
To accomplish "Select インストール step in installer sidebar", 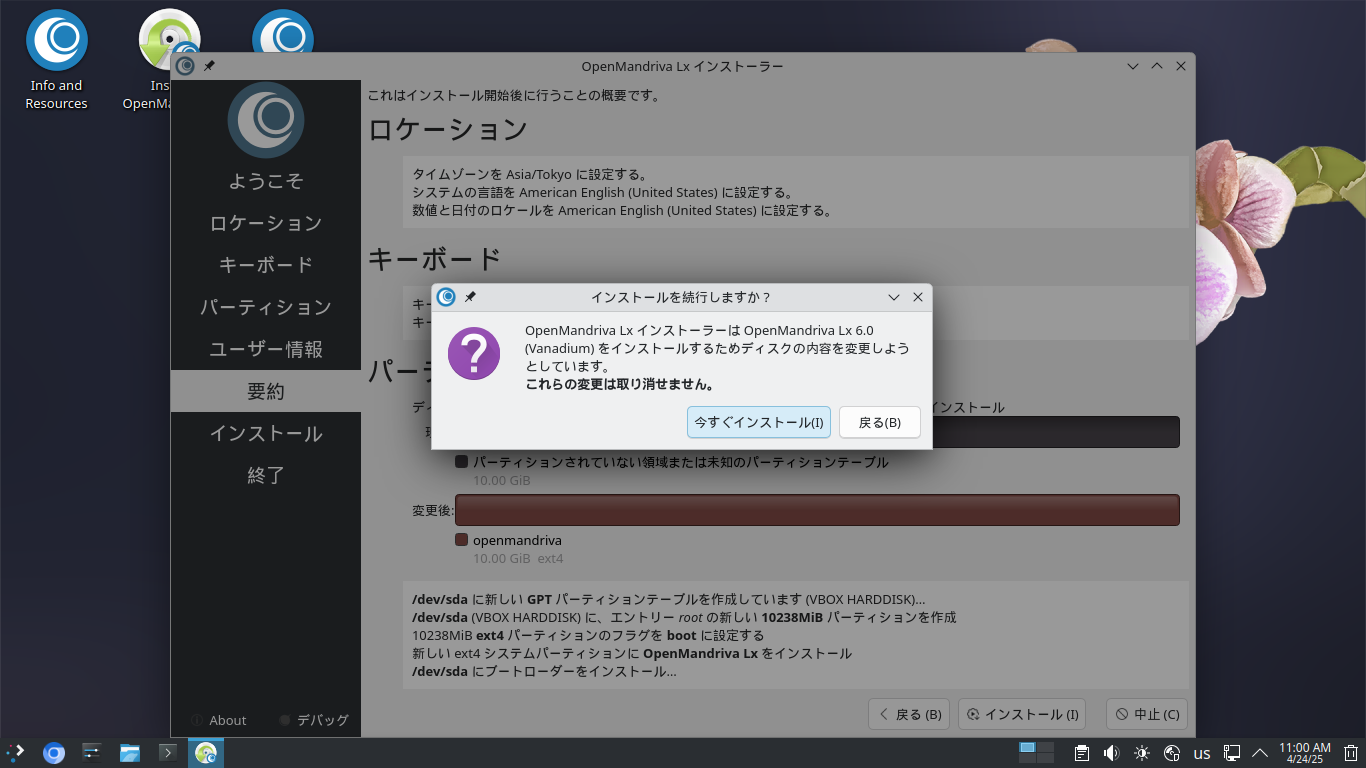I will [x=266, y=433].
